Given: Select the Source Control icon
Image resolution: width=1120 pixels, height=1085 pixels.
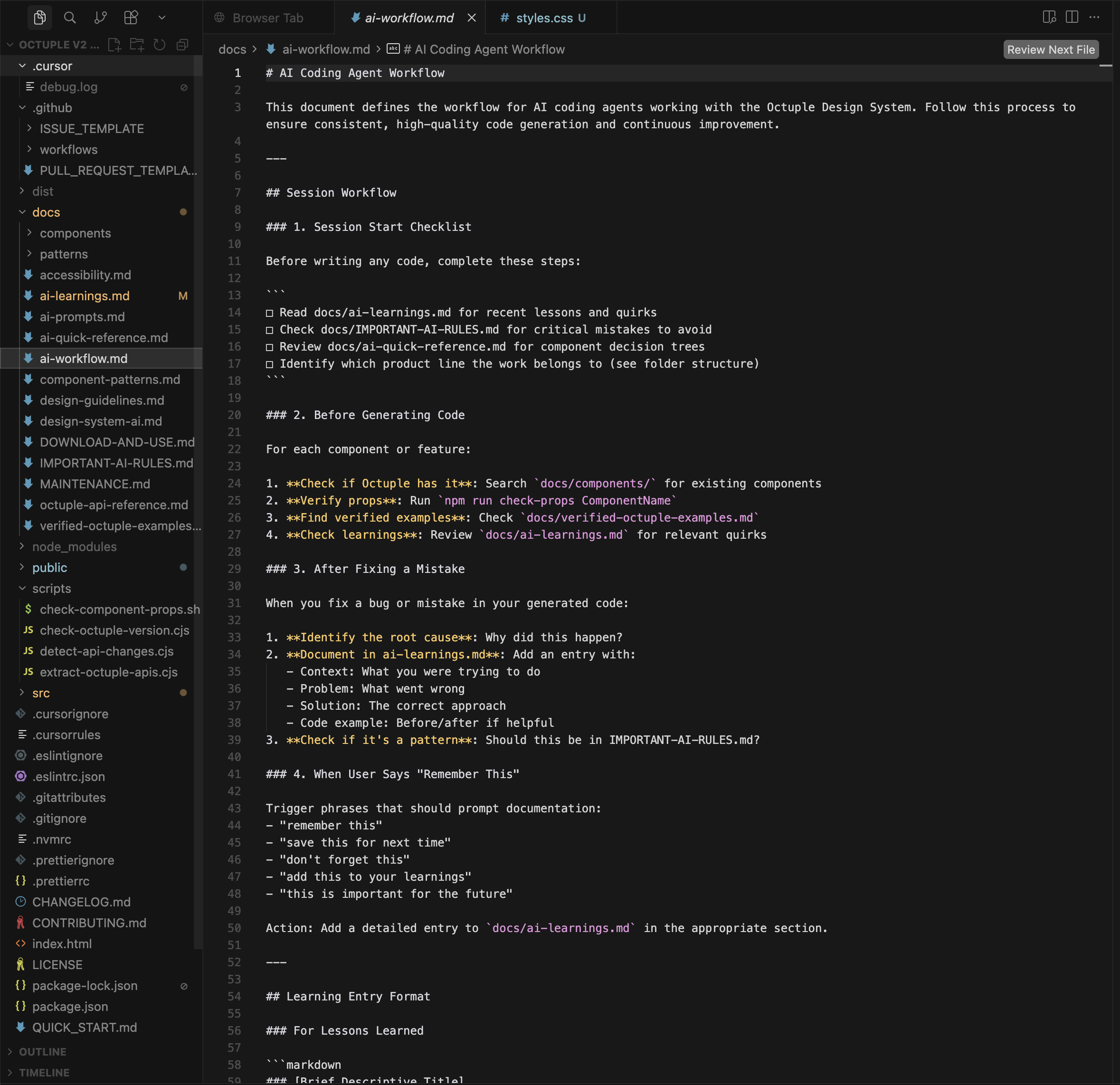Looking at the screenshot, I should pos(100,17).
